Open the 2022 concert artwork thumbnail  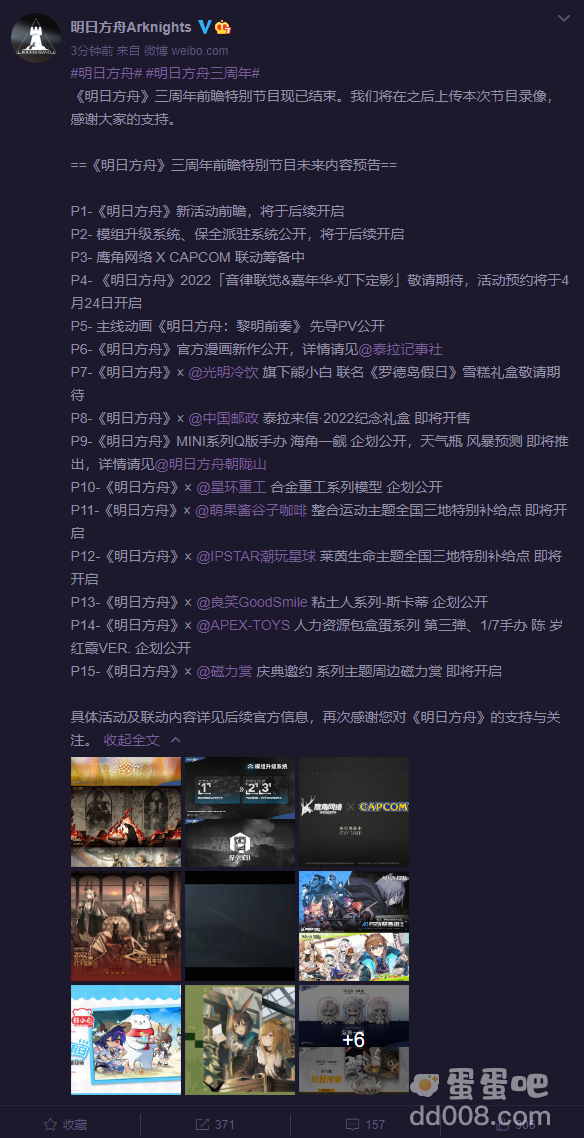[x=126, y=926]
